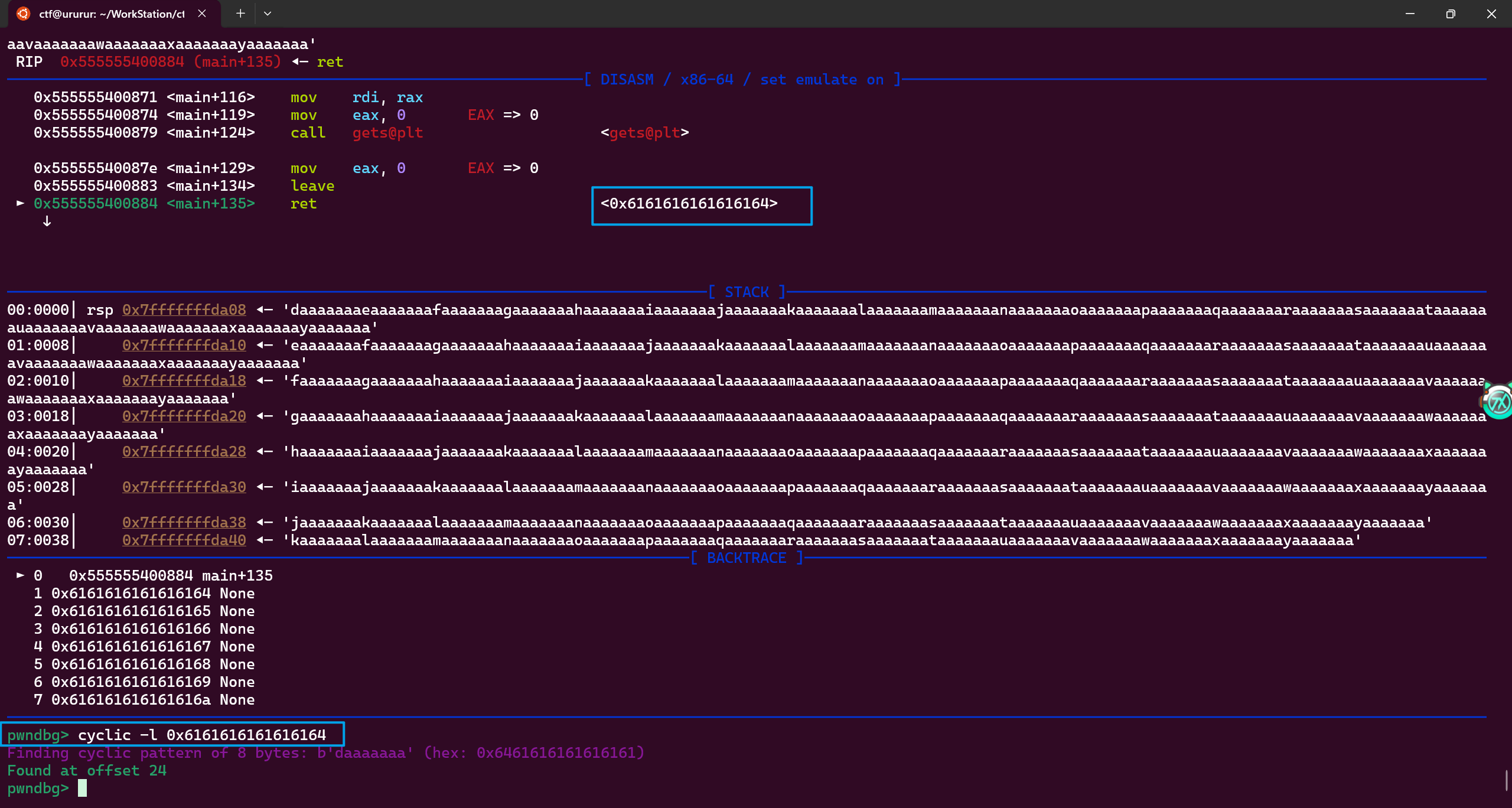Click the down arrow below the ret instruction
Image resolution: width=1512 pixels, height=808 pixels.
click(47, 221)
